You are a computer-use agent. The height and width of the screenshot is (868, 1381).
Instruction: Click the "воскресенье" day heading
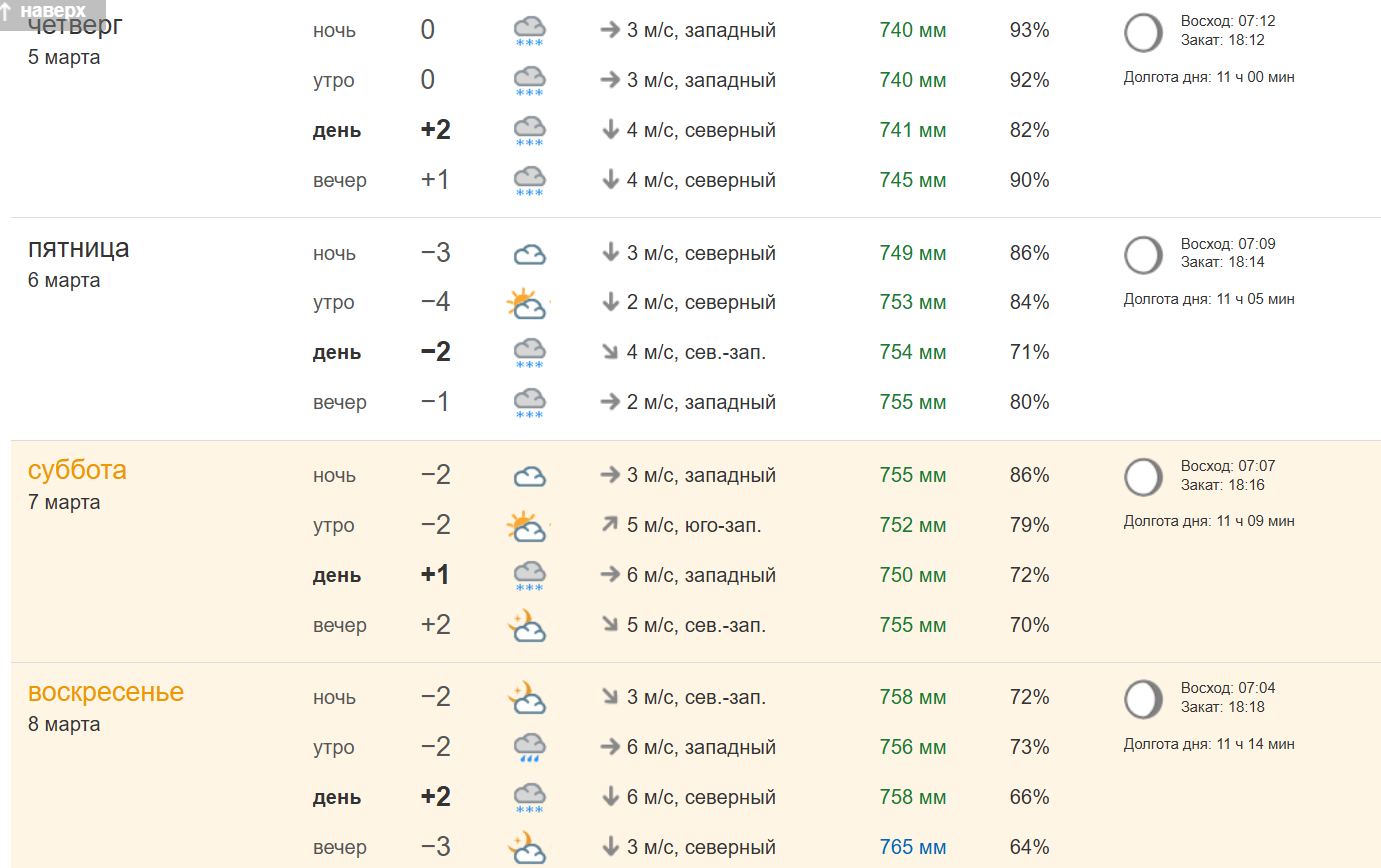(106, 692)
